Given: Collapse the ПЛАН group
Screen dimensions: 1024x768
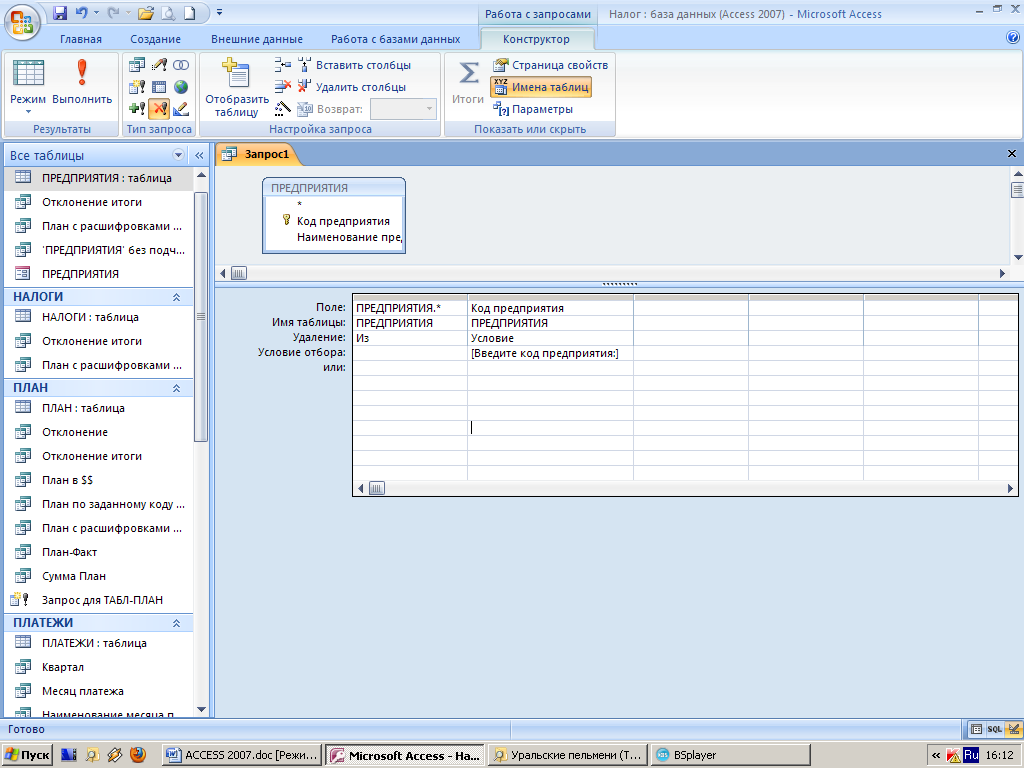Looking at the screenshot, I should (x=176, y=388).
